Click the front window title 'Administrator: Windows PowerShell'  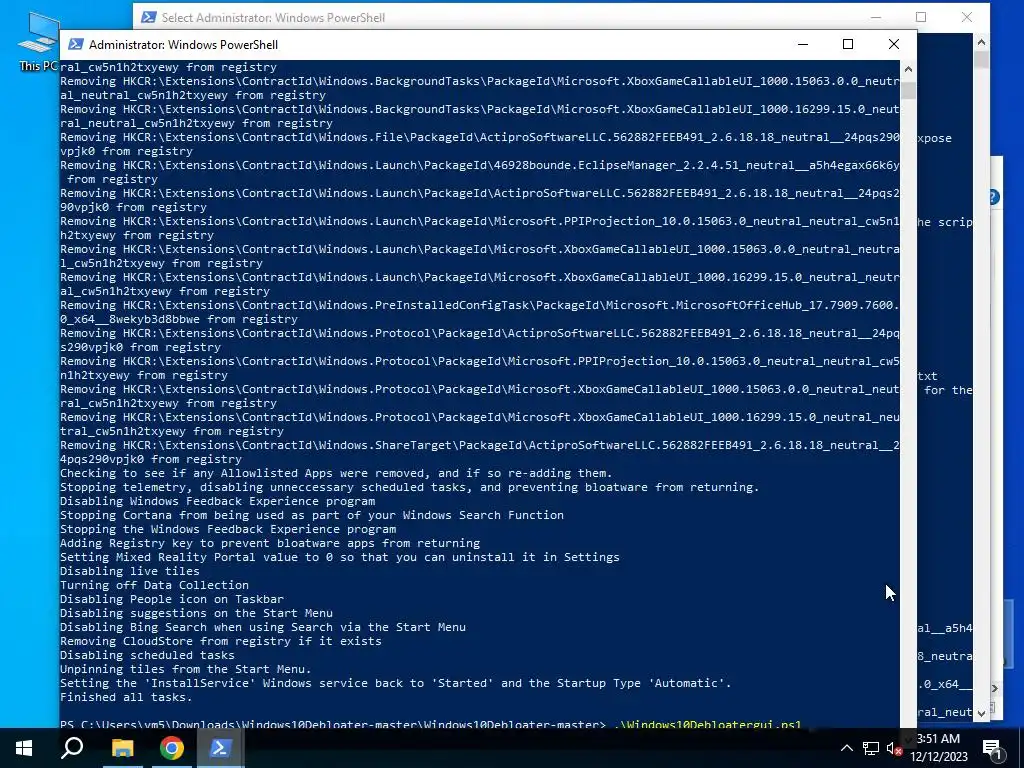click(x=184, y=45)
